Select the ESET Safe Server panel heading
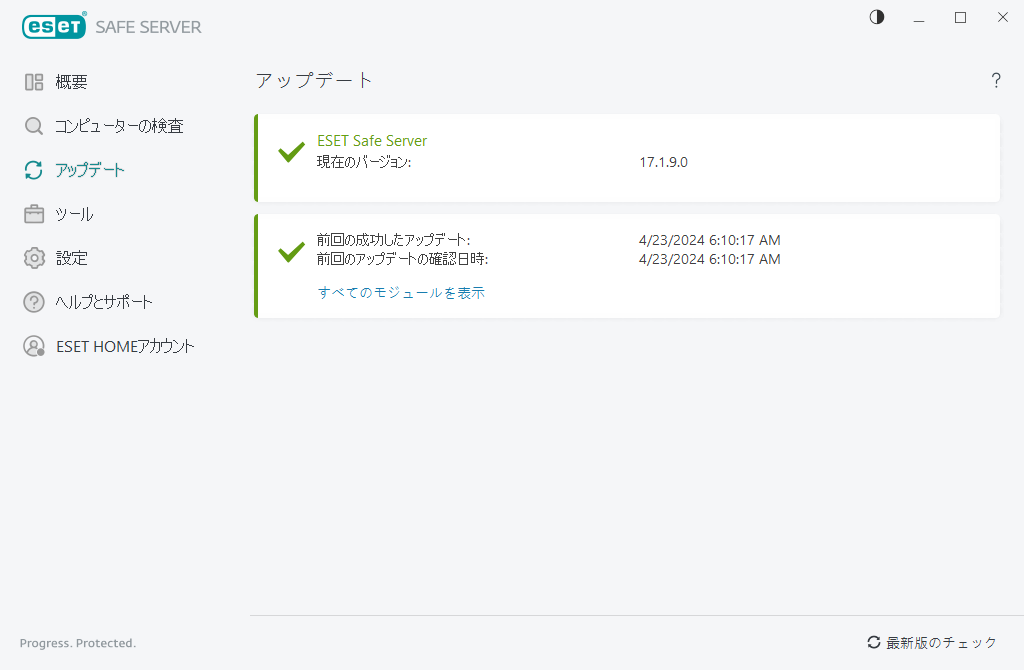The height and width of the screenshot is (670, 1024). coord(372,140)
